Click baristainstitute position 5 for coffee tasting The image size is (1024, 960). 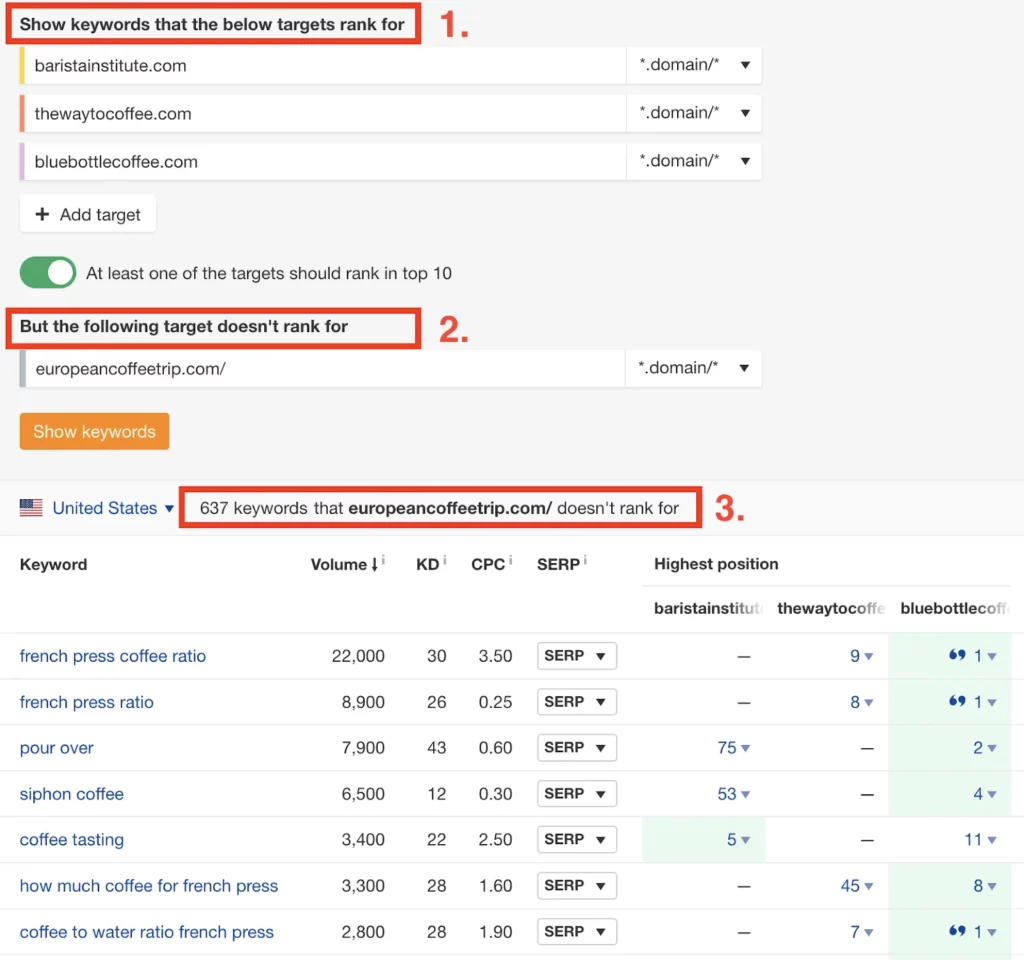click(x=738, y=840)
